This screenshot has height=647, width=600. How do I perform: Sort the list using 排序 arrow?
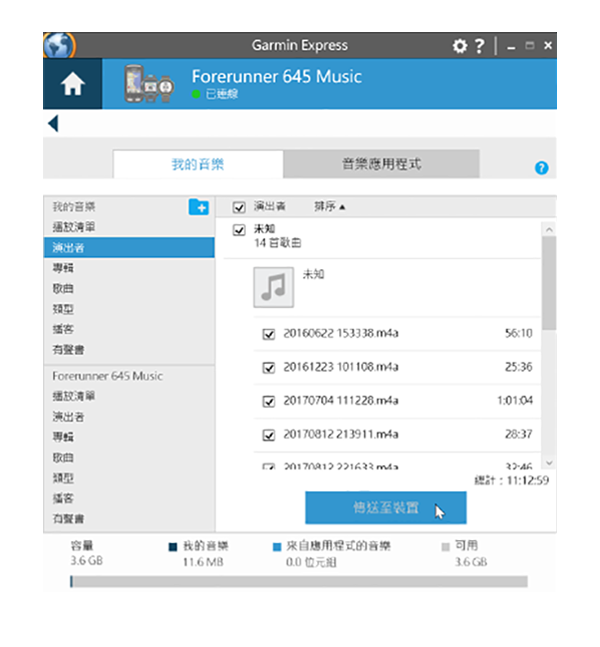click(x=329, y=206)
